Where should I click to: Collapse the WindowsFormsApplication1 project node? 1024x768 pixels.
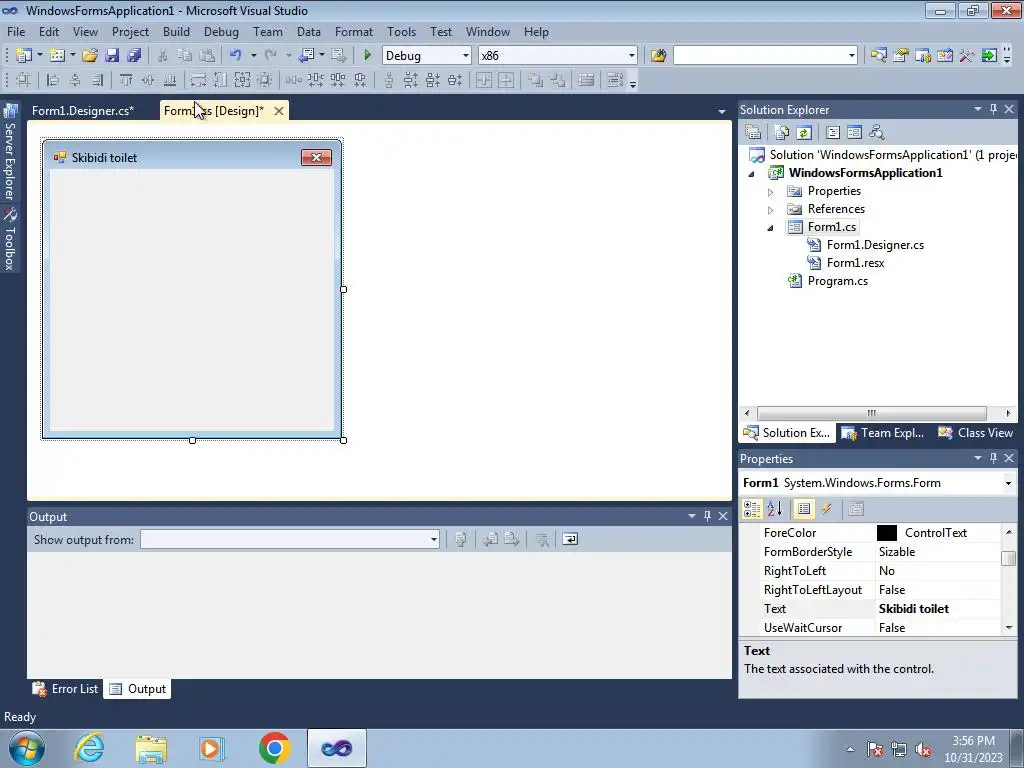click(x=752, y=174)
